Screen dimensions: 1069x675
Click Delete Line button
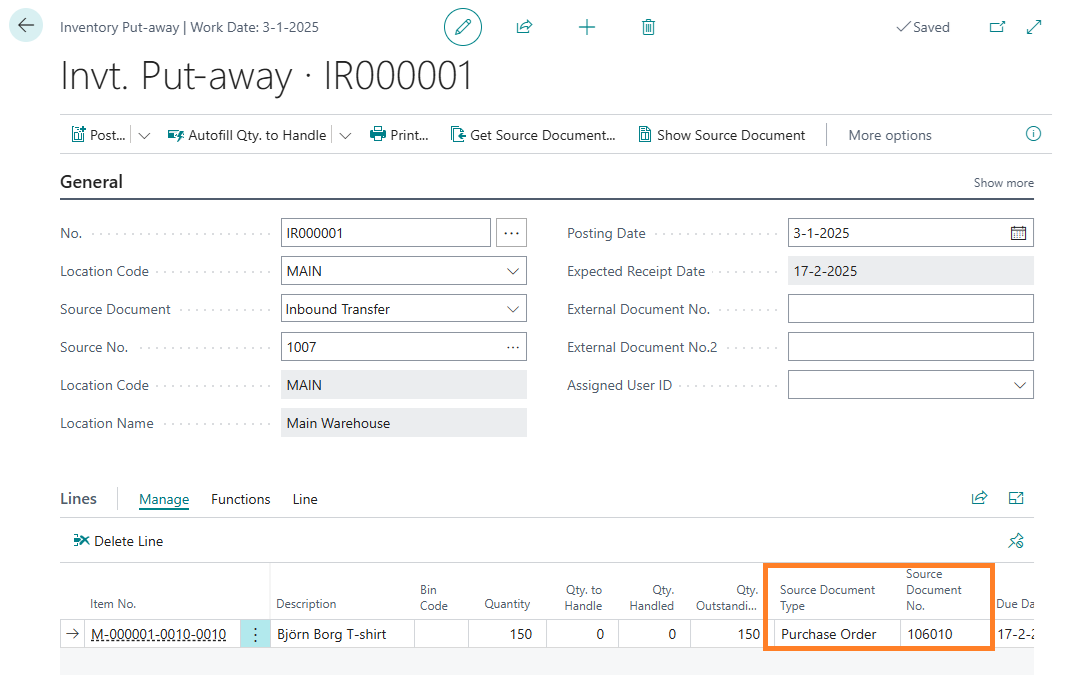(118, 541)
